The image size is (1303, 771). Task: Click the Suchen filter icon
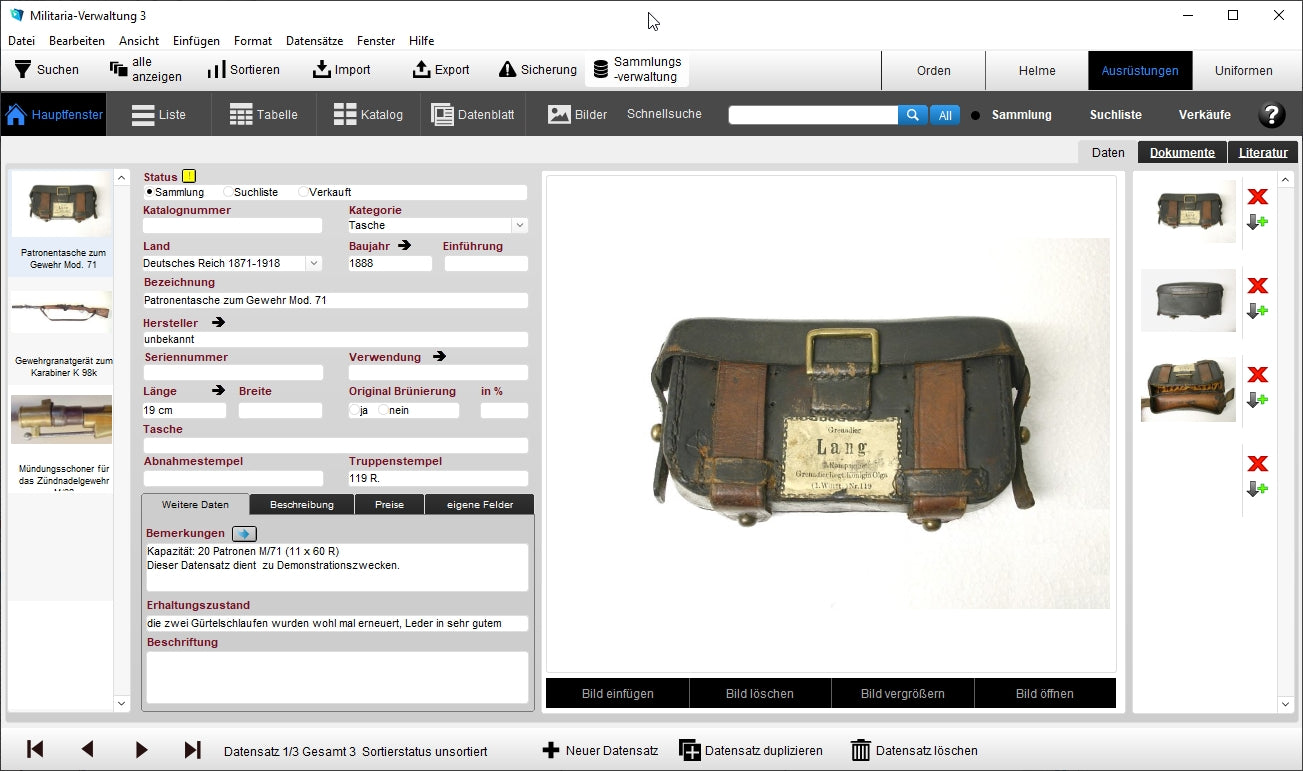pos(22,70)
